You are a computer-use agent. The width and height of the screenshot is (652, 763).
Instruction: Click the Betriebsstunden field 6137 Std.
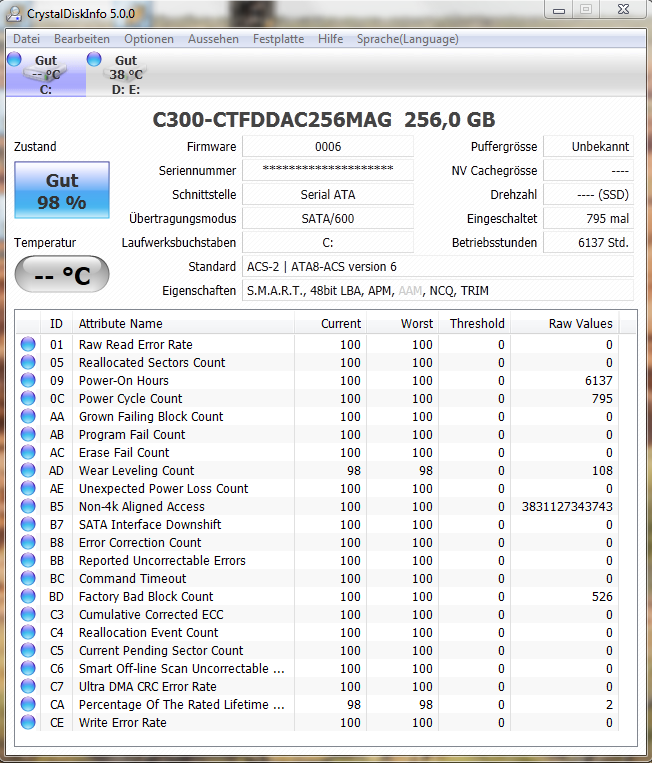588,242
